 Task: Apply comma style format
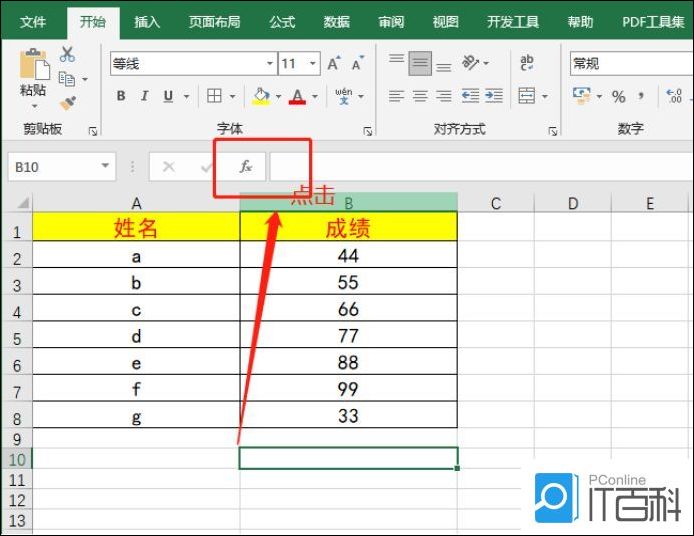tap(641, 96)
